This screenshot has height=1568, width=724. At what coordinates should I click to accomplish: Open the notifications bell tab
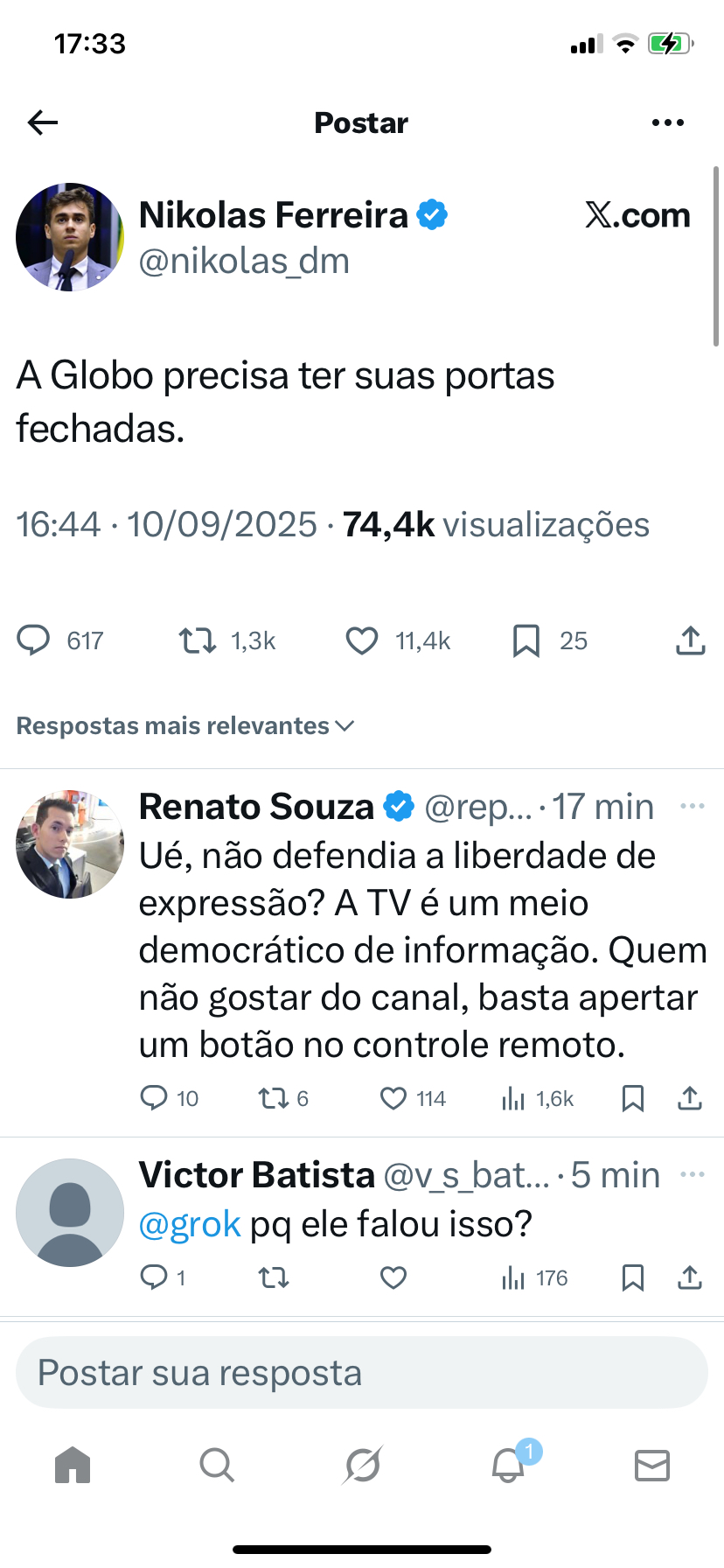coord(508,1465)
